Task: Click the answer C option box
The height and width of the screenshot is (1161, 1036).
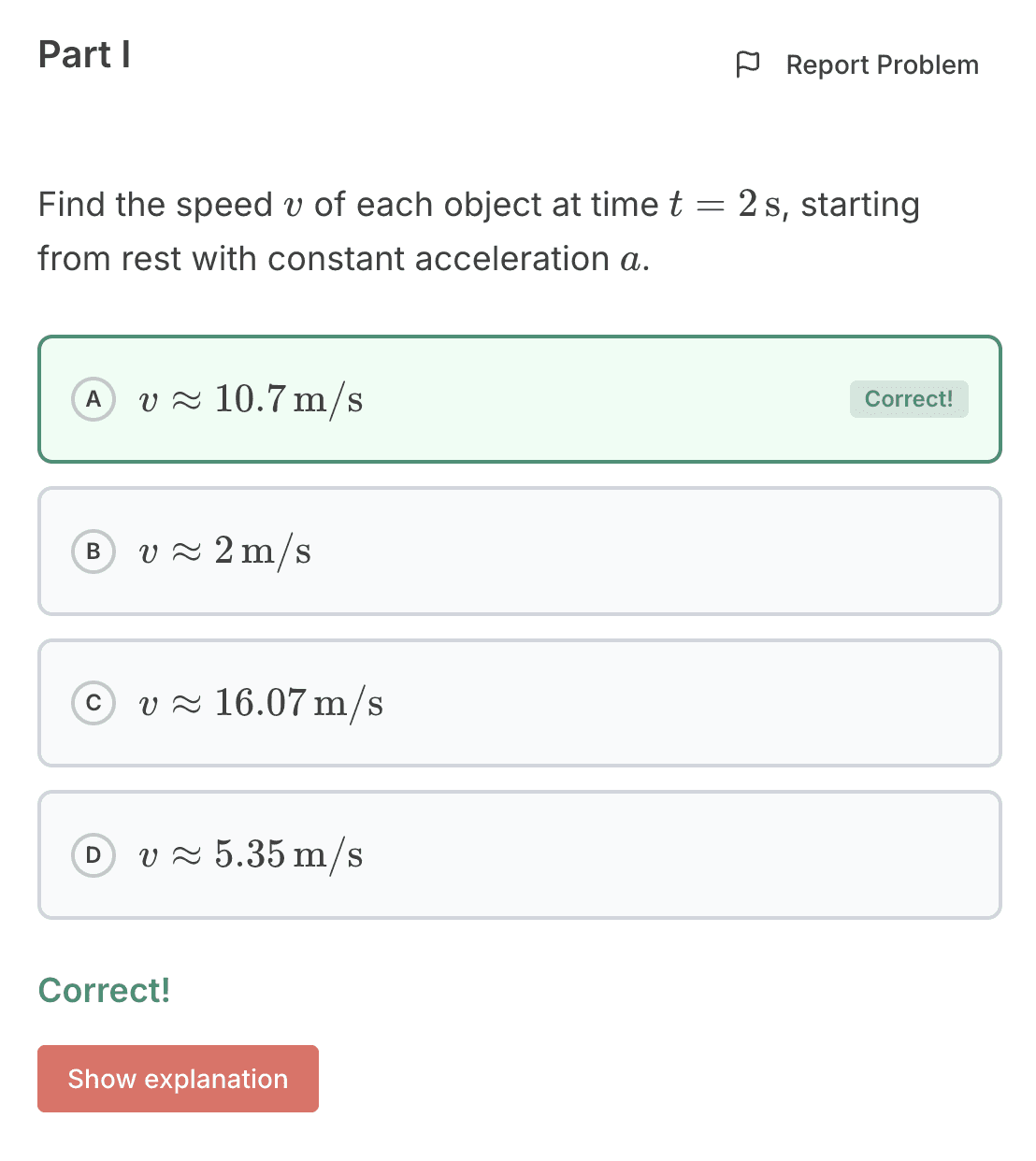Action: click(x=518, y=703)
